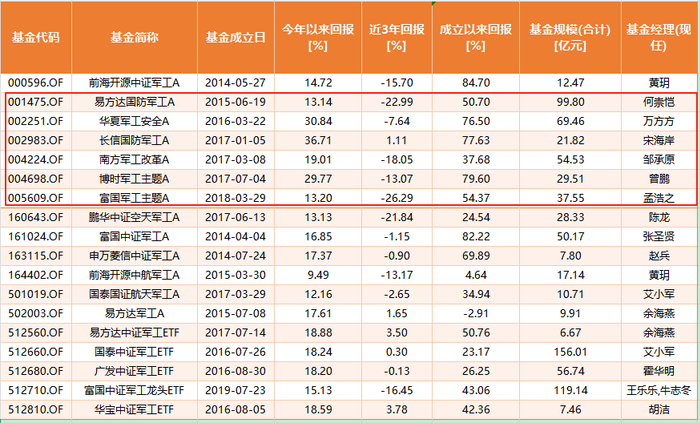Click manager name 万方方
Image resolution: width=700 pixels, height=423 pixels.
coord(658,121)
